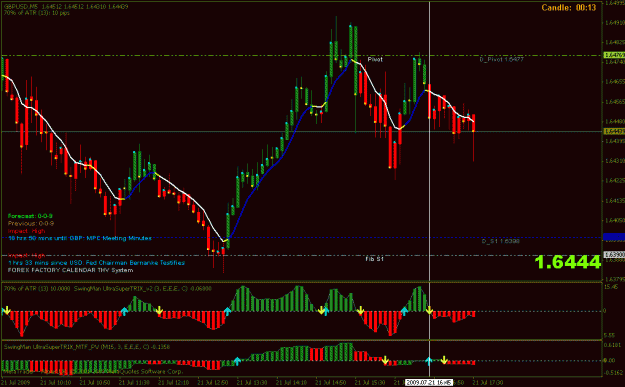
Task: Click 'FOREX FACTORY CALENDAR THV System' label
Action: pos(70,270)
